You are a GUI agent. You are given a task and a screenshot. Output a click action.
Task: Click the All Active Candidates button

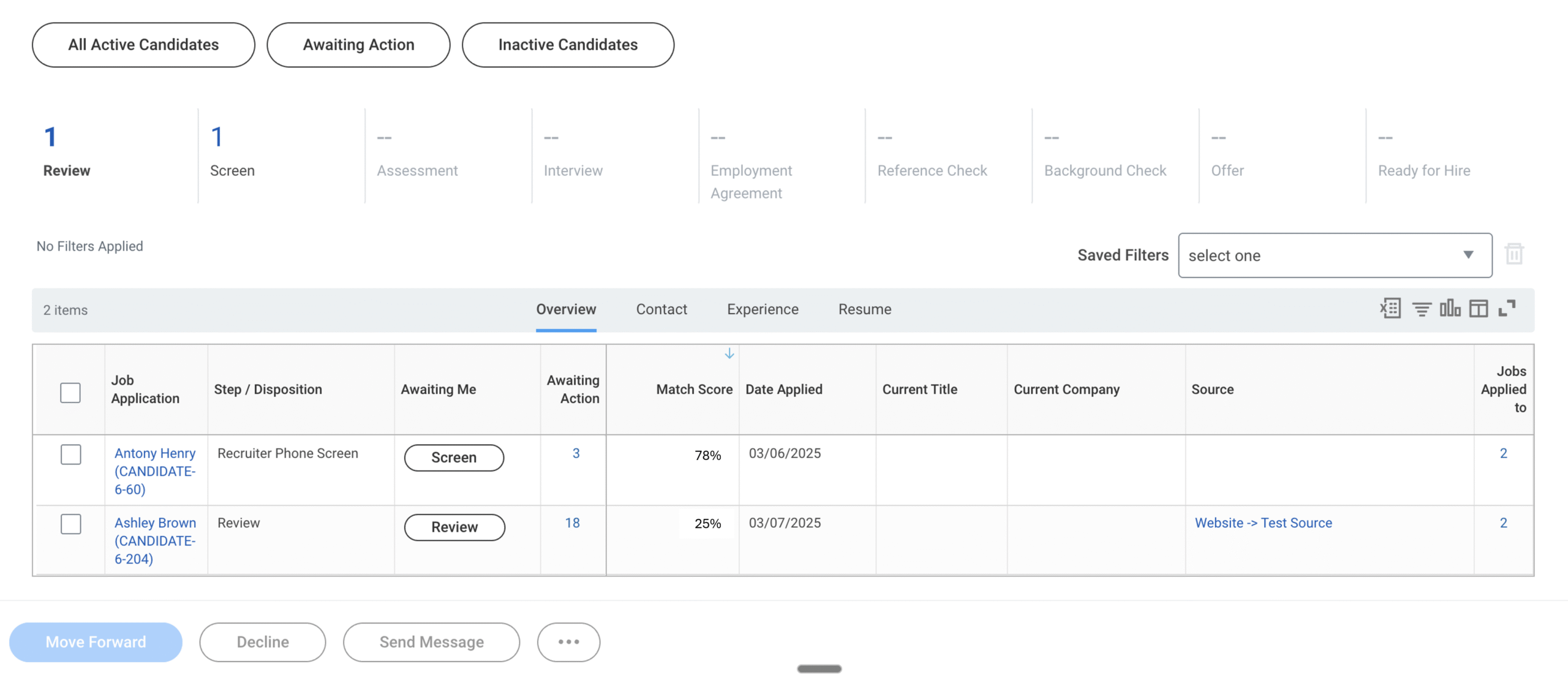tap(143, 45)
